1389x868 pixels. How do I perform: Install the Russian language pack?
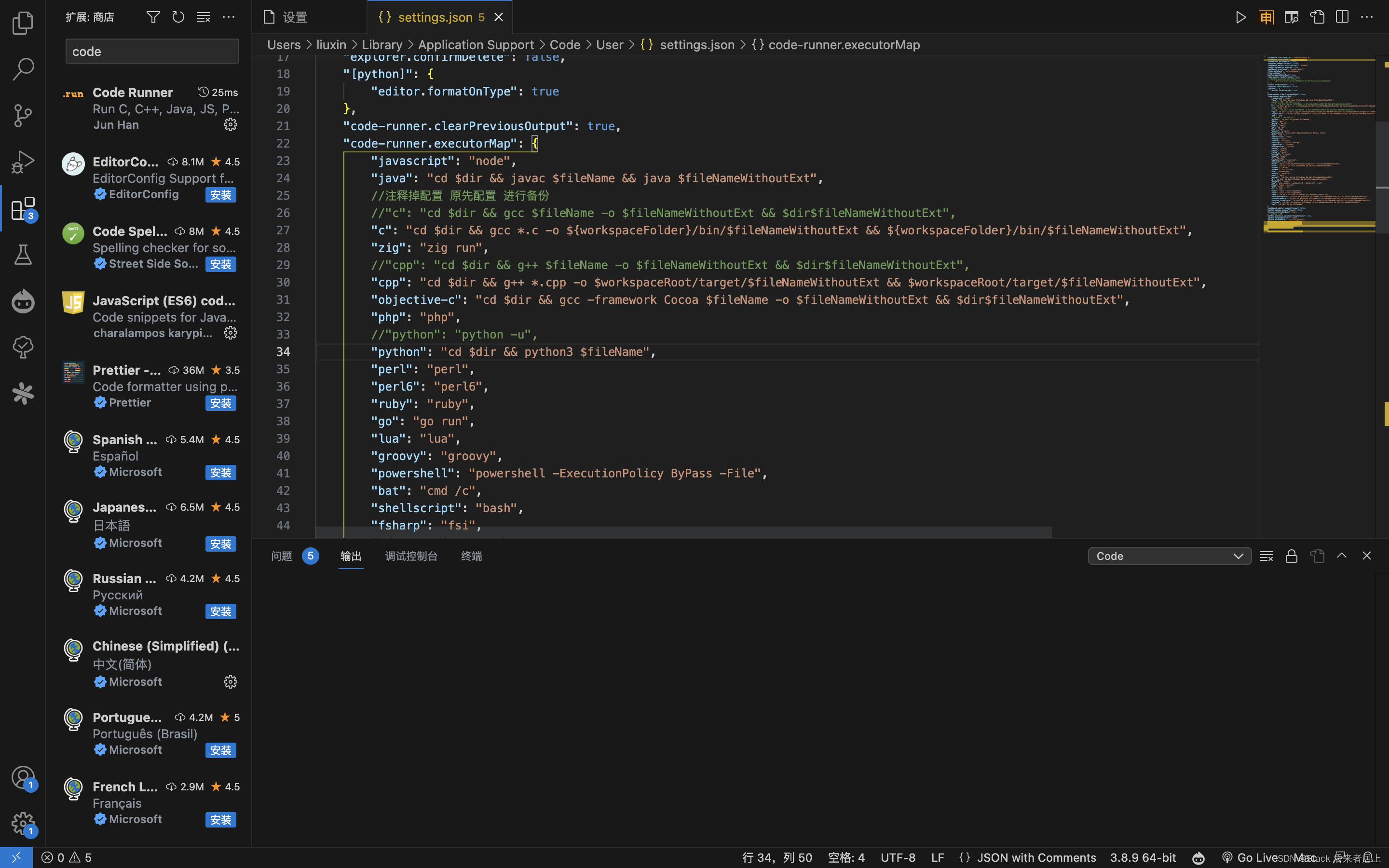[x=221, y=611]
